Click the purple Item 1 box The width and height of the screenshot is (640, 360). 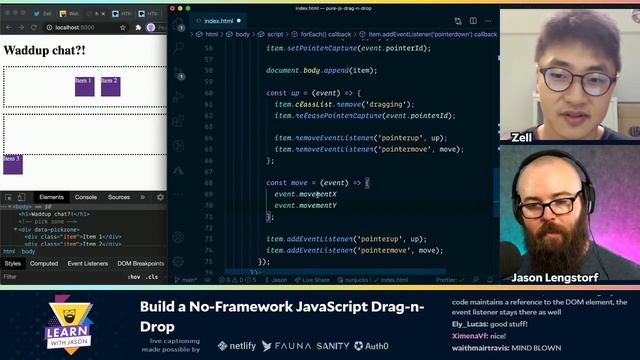(x=84, y=87)
